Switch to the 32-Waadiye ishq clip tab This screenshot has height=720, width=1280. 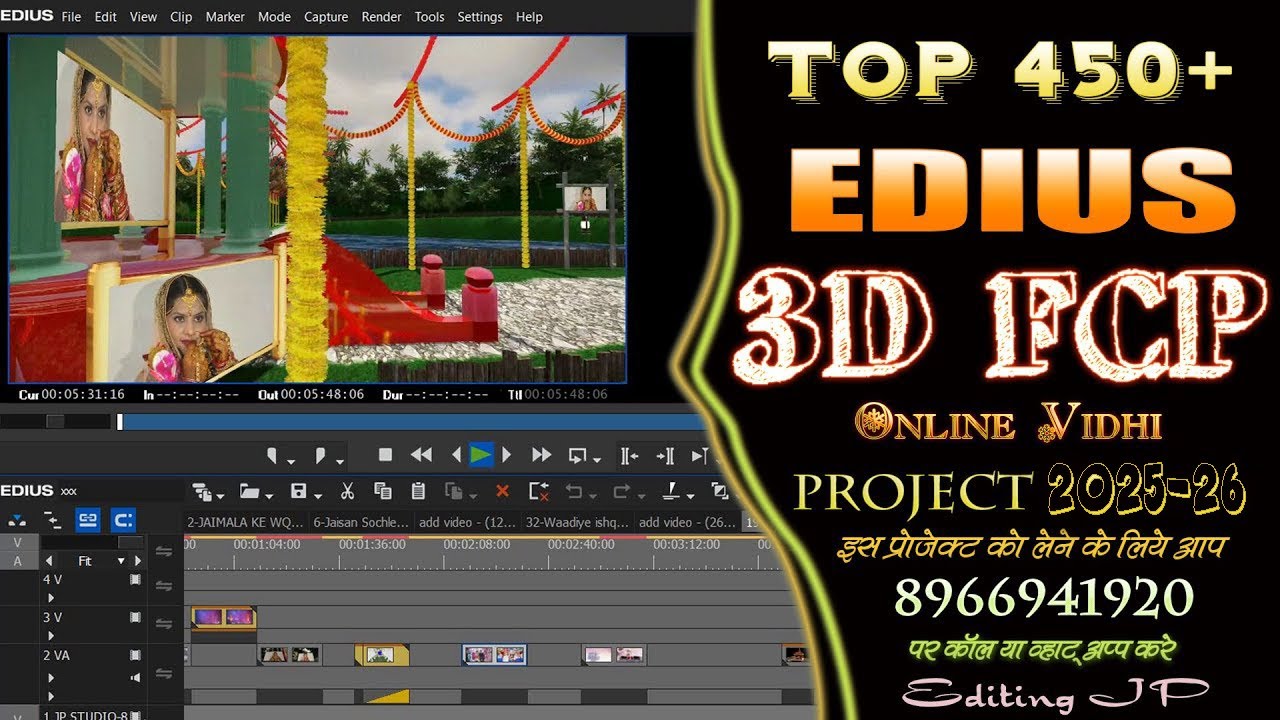coord(578,522)
